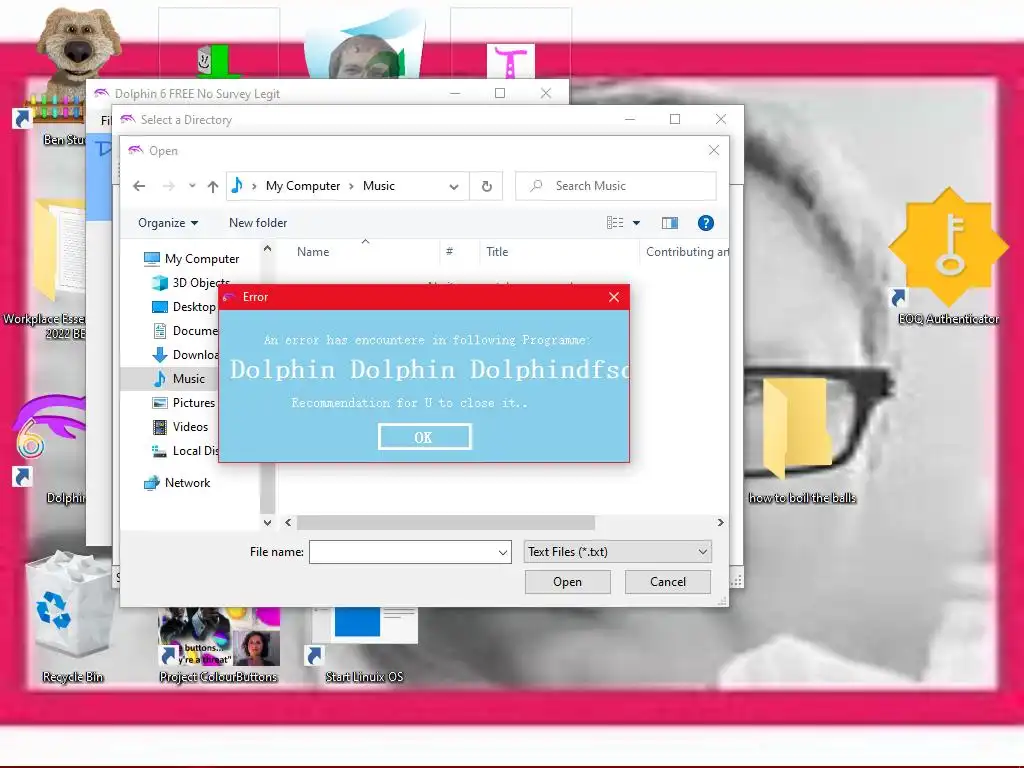Change view layout icon
The height and width of the screenshot is (768, 1024).
pos(615,223)
